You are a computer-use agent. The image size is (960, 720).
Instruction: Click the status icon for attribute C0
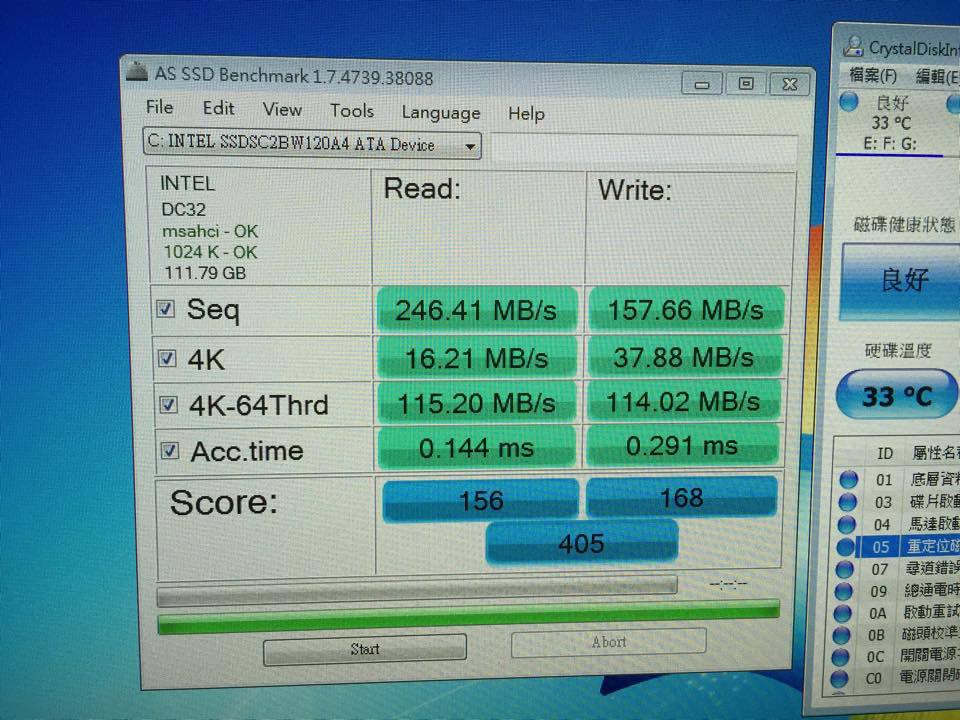tap(839, 678)
